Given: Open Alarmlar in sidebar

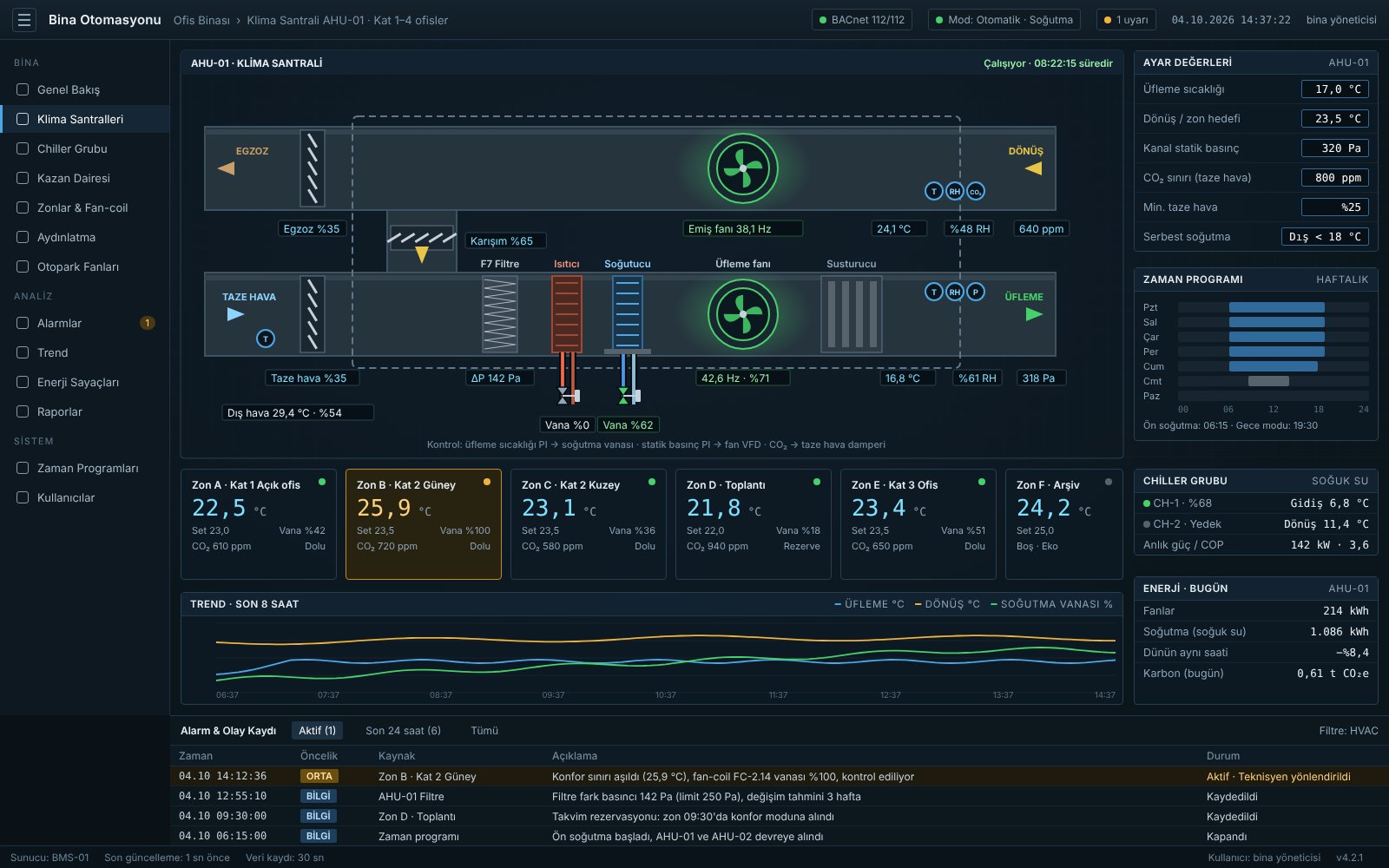Looking at the screenshot, I should coord(85,323).
